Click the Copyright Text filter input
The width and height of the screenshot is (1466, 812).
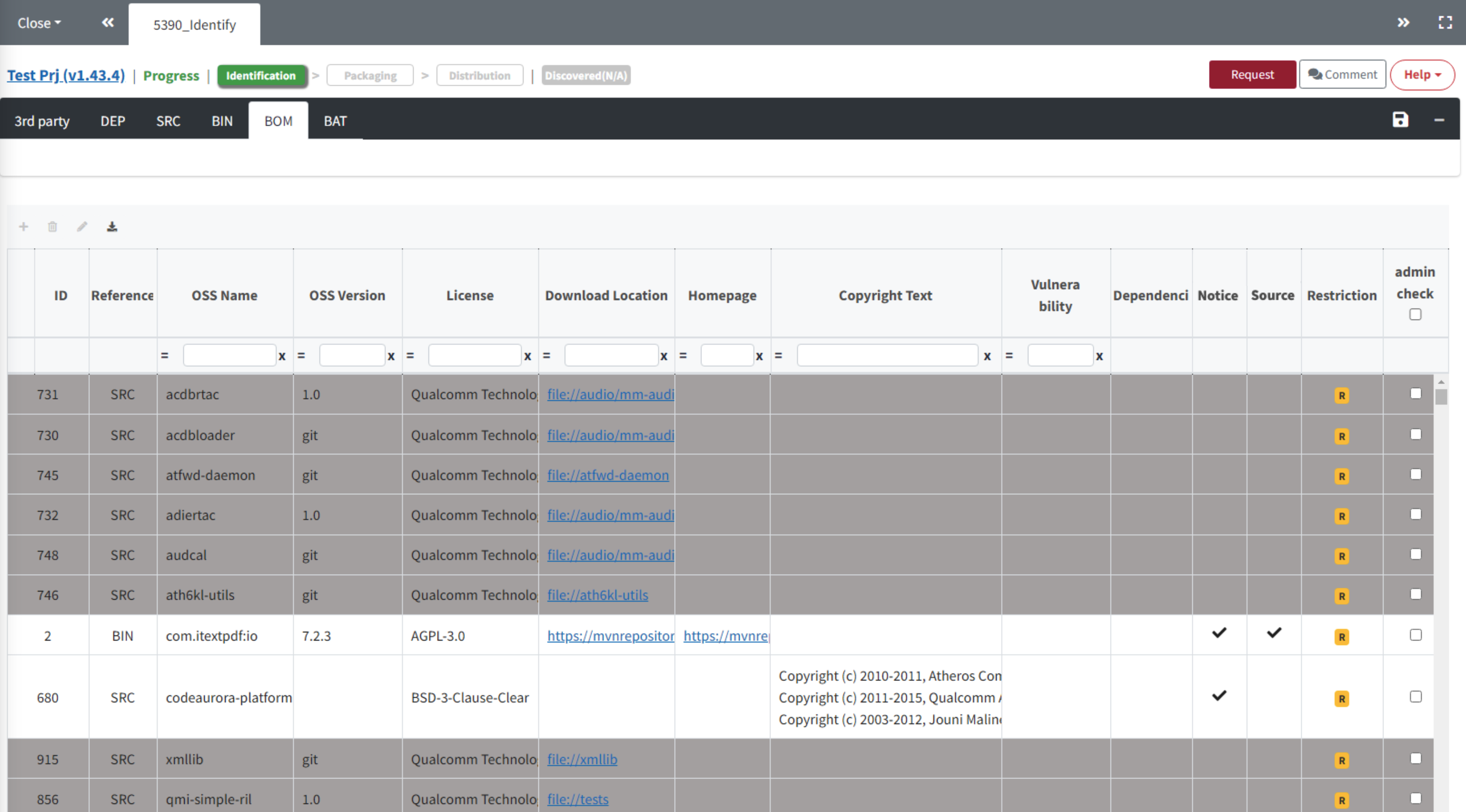click(887, 356)
